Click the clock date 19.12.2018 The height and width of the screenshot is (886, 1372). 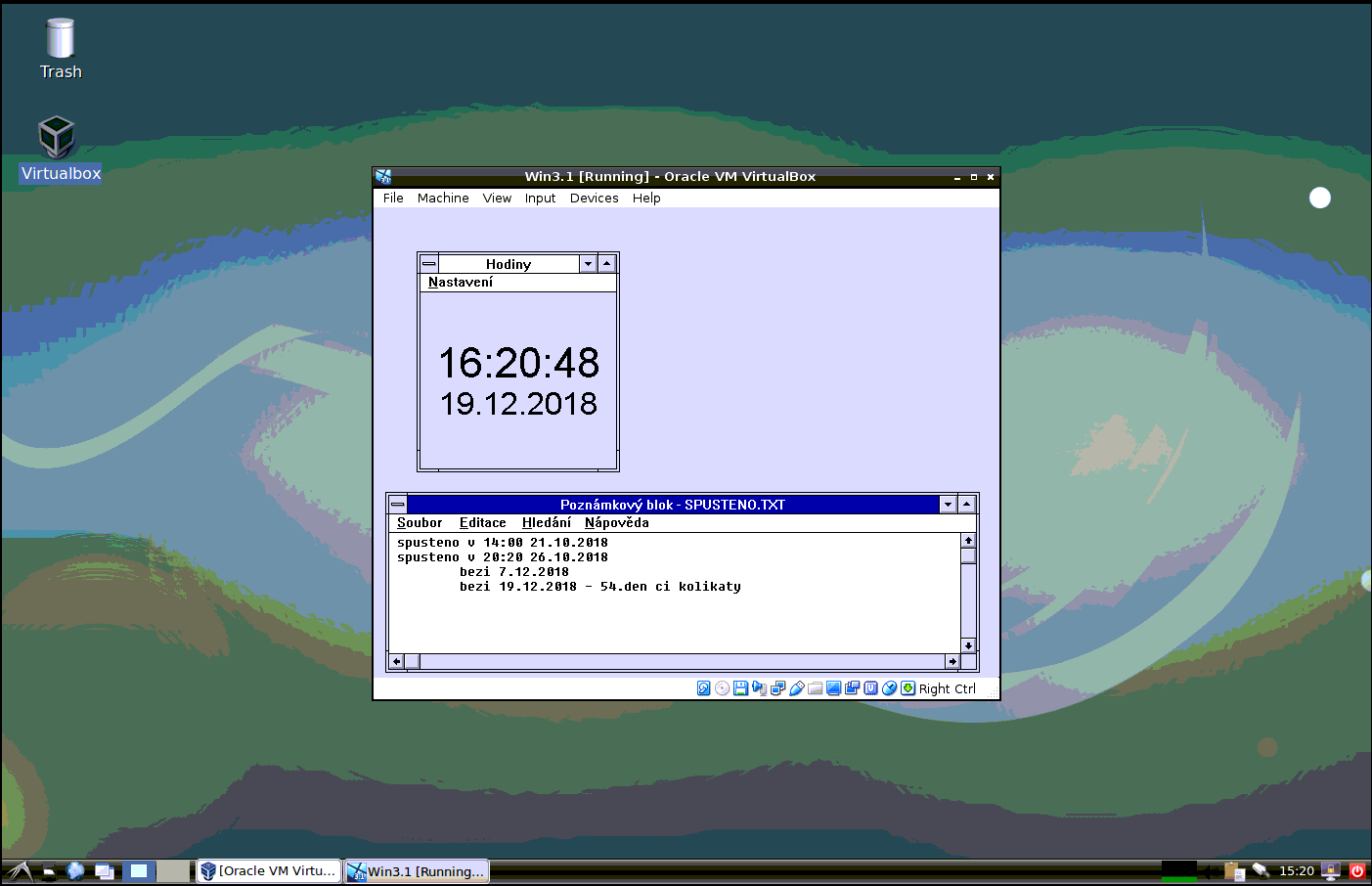click(518, 404)
